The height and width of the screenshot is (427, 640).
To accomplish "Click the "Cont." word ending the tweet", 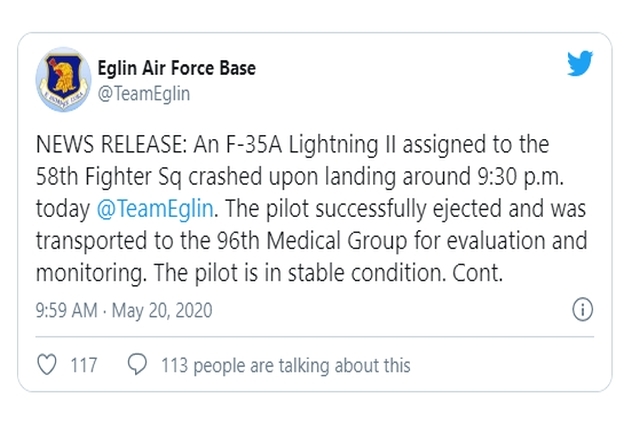I will click(478, 273).
